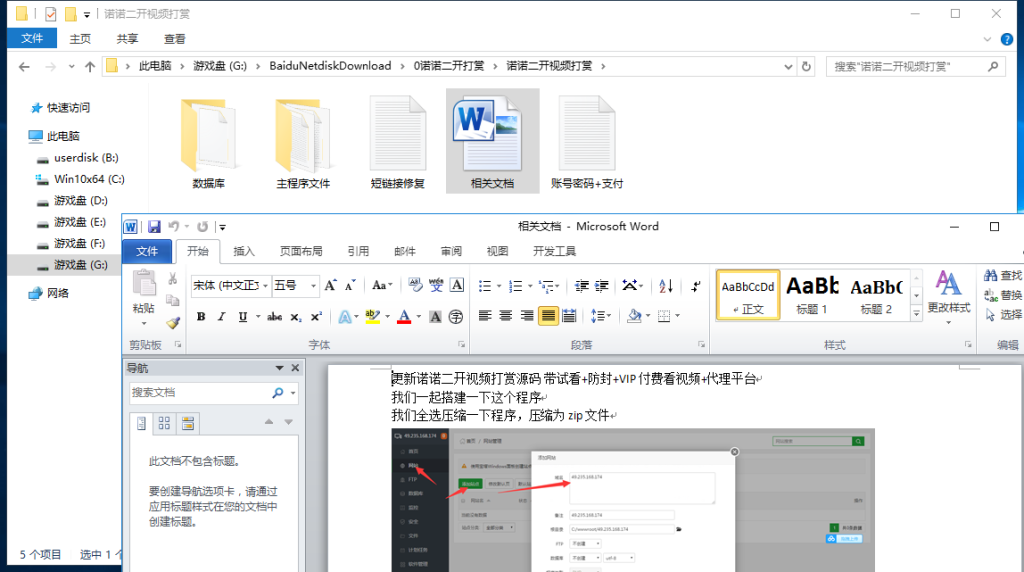Image resolution: width=1024 pixels, height=572 pixels.
Task: Click the Shrink Font icon
Action: 350,285
